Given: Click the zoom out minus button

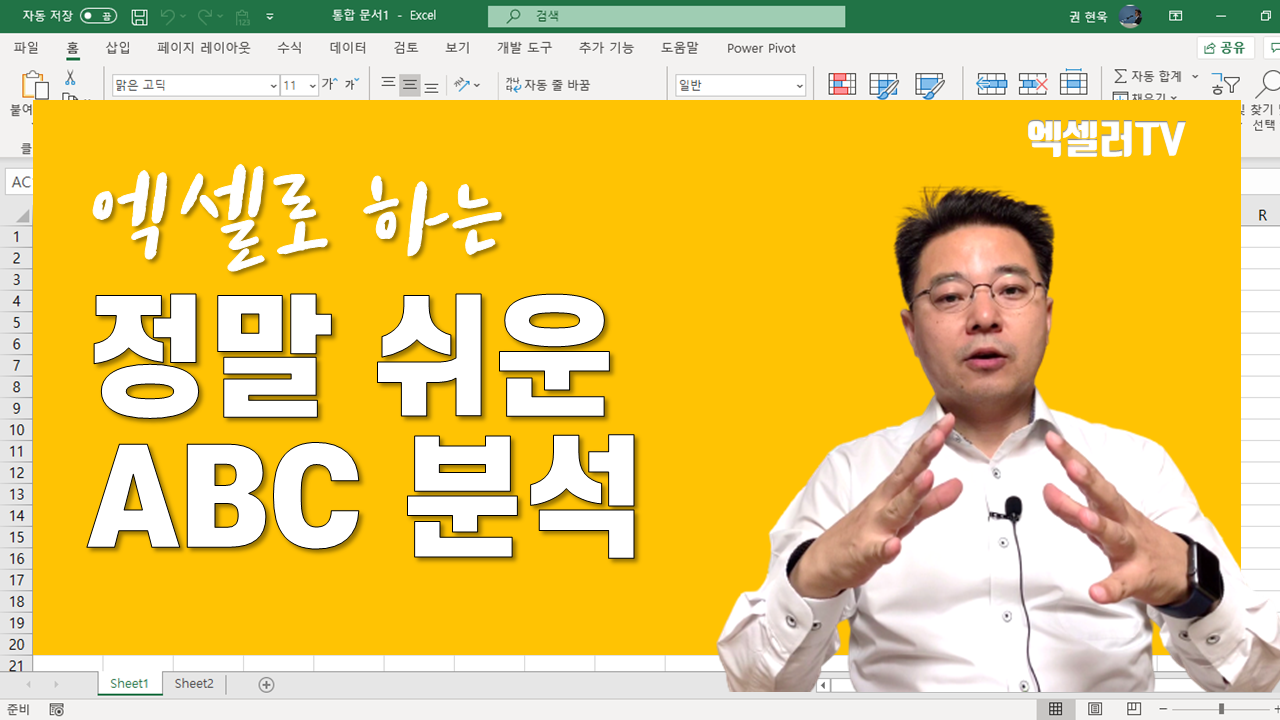Looking at the screenshot, I should tap(1162, 709).
